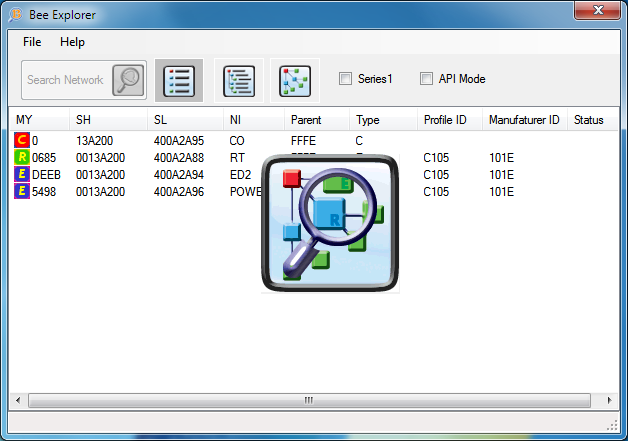Enable the API Mode checkbox
Viewport: 628px width, 441px height.
[x=426, y=79]
